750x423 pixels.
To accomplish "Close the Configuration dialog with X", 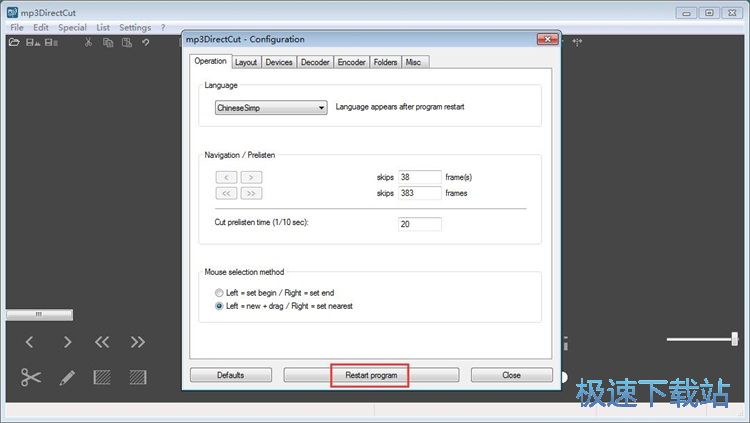I will click(547, 39).
